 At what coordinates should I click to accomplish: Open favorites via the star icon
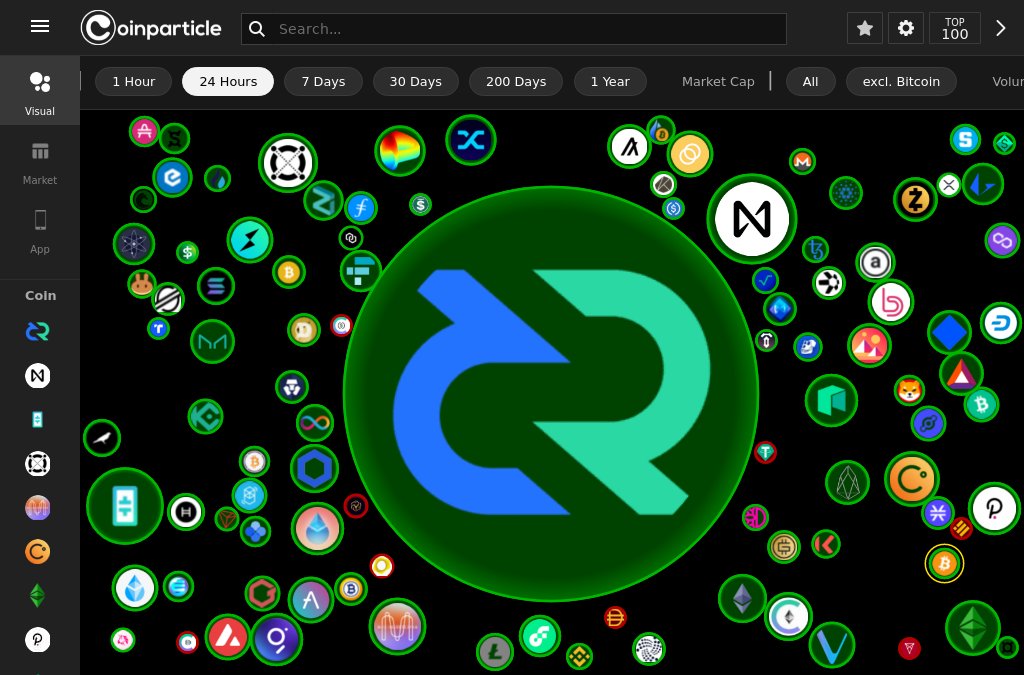tap(865, 28)
